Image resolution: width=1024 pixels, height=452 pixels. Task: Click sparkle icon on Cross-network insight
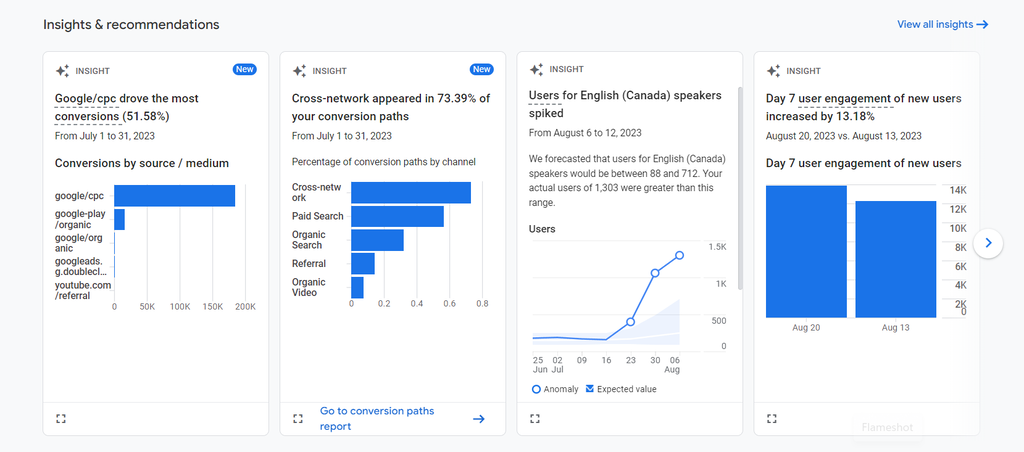tap(299, 71)
